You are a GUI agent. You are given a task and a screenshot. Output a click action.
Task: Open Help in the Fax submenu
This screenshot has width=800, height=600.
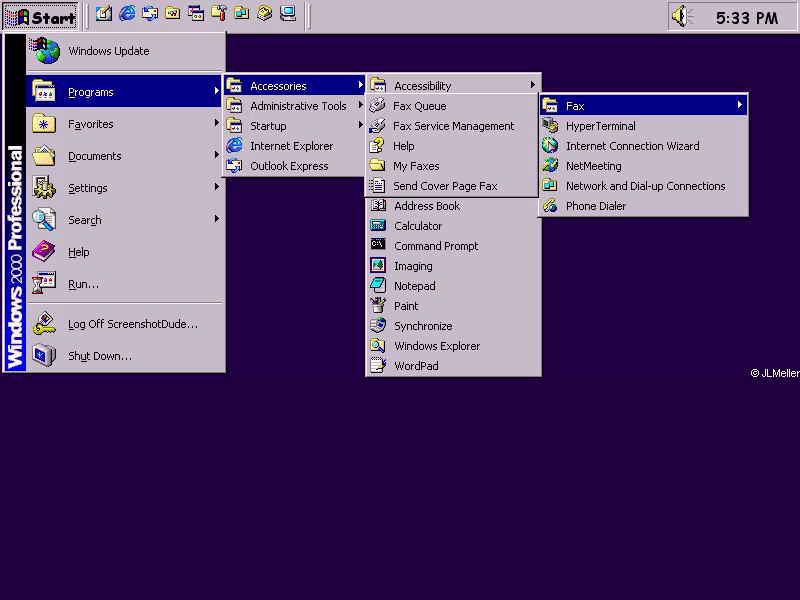(x=452, y=146)
